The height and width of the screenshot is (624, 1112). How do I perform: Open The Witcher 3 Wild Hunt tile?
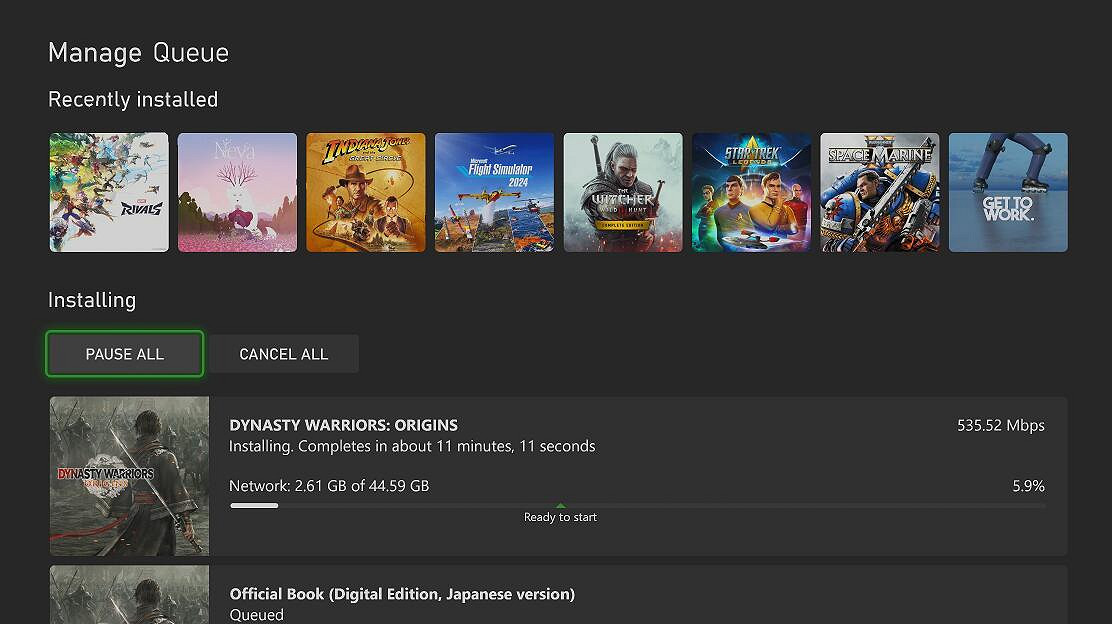622,192
